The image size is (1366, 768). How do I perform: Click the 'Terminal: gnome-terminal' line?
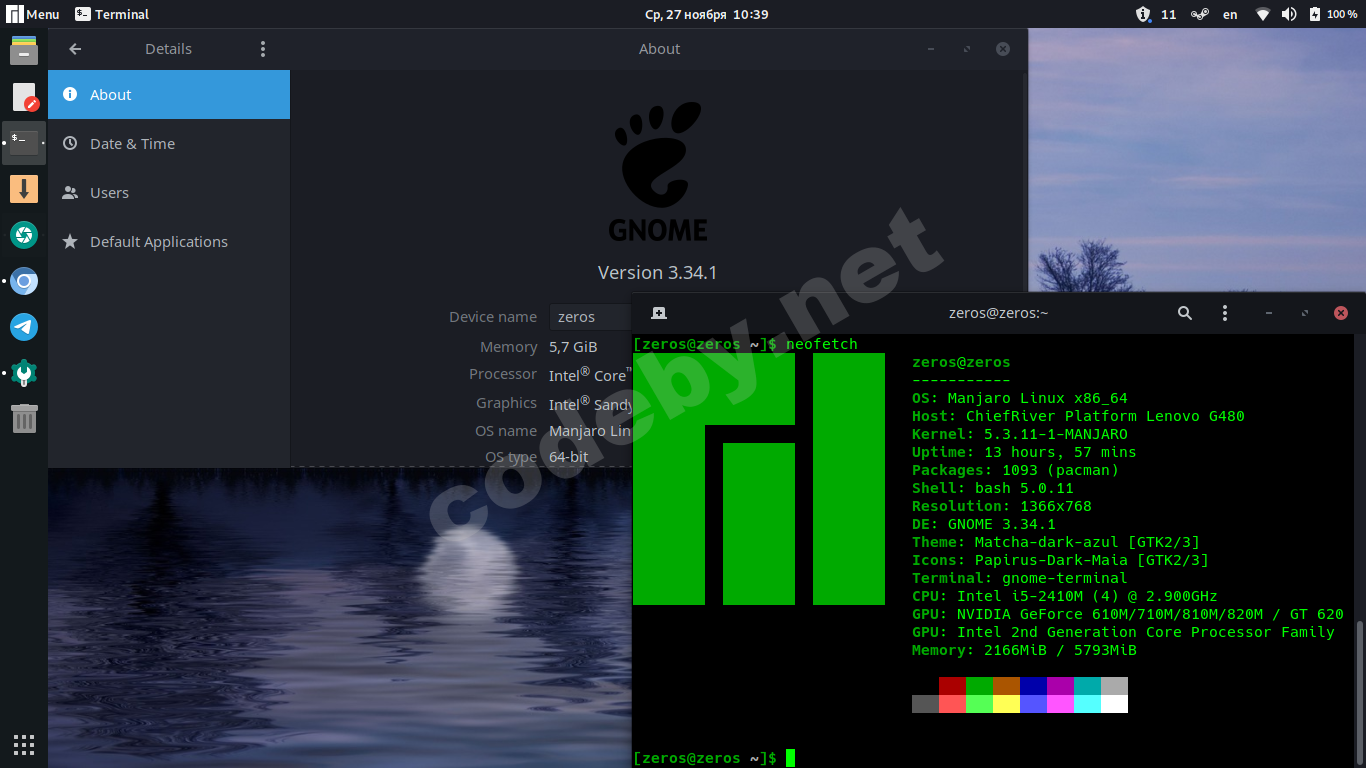coord(1020,578)
